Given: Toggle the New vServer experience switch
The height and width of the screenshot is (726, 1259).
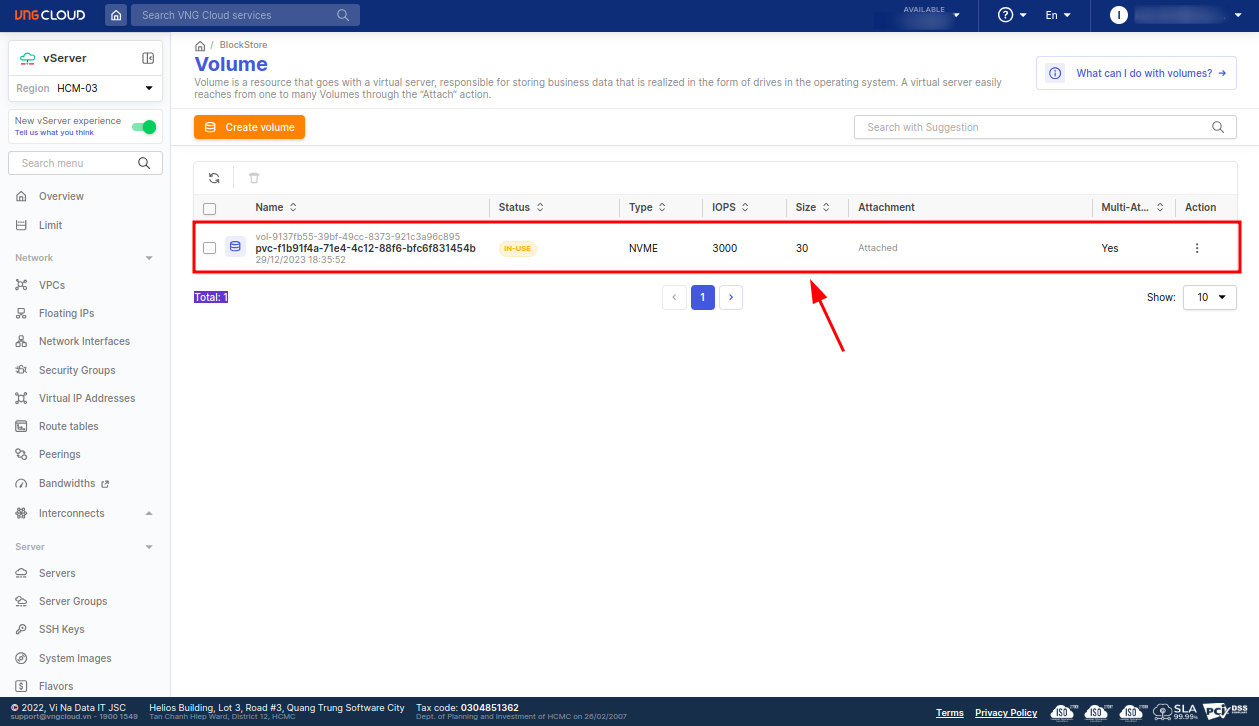Looking at the screenshot, I should coord(144,127).
